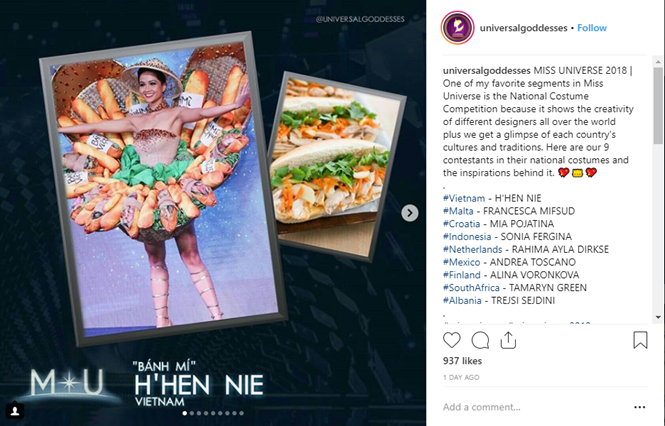Image resolution: width=665 pixels, height=426 pixels.
Task: Select the last carousel dot indicator
Action: click(241, 413)
